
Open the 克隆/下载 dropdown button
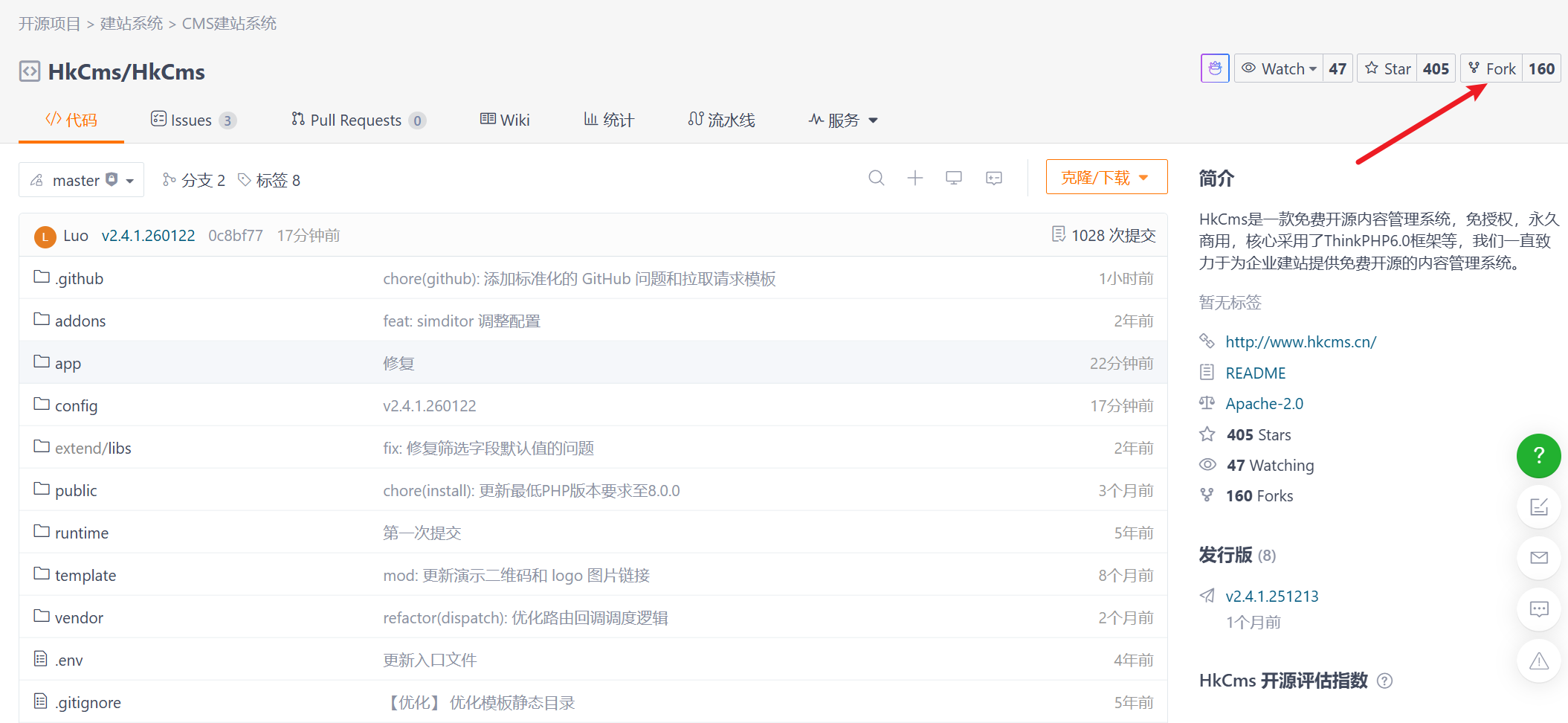point(1106,177)
